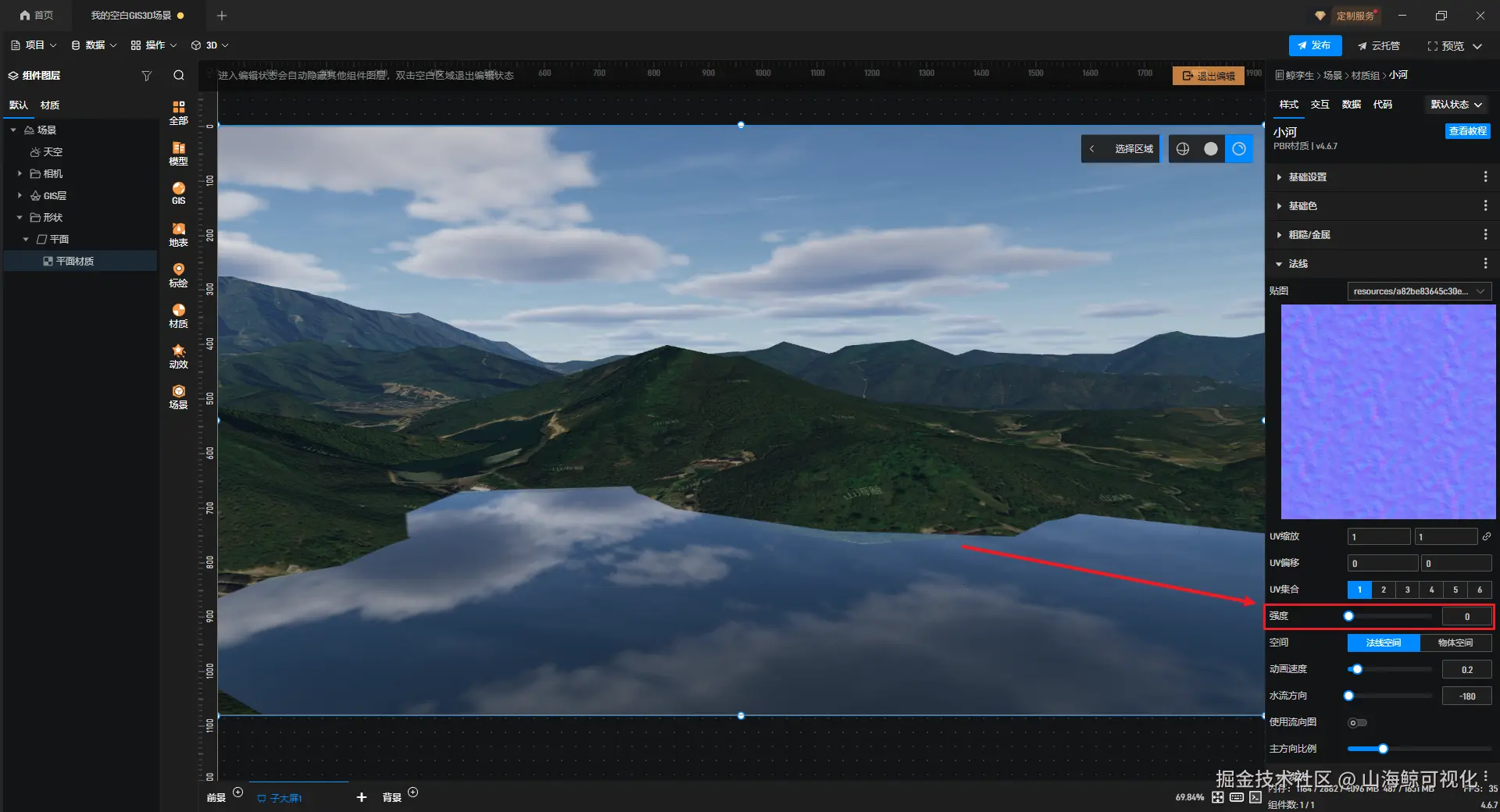Filter the 组件图层 layer list
The height and width of the screenshot is (812, 1500).
[146, 76]
